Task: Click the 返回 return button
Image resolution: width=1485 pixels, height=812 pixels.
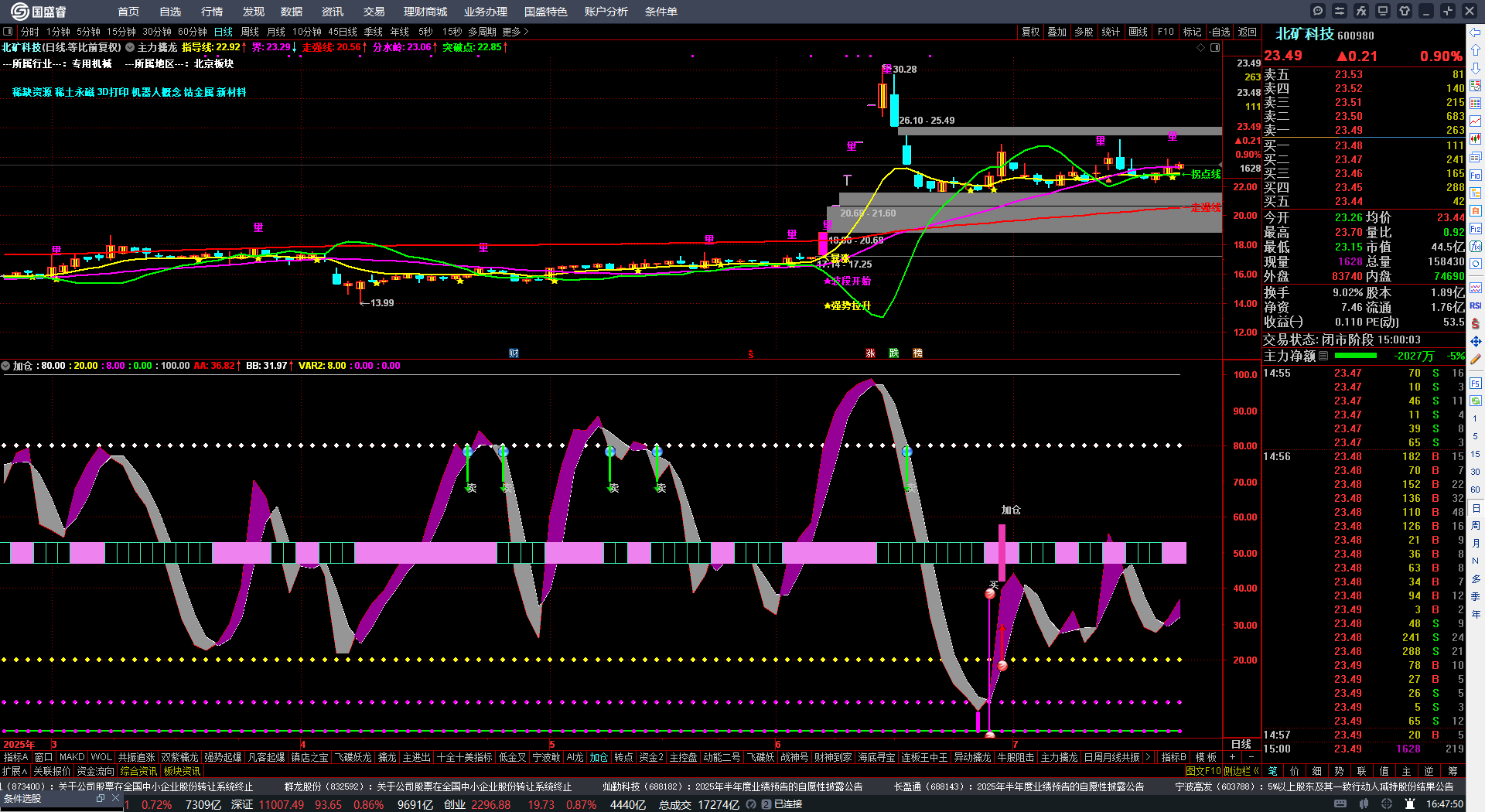Action: (1248, 32)
